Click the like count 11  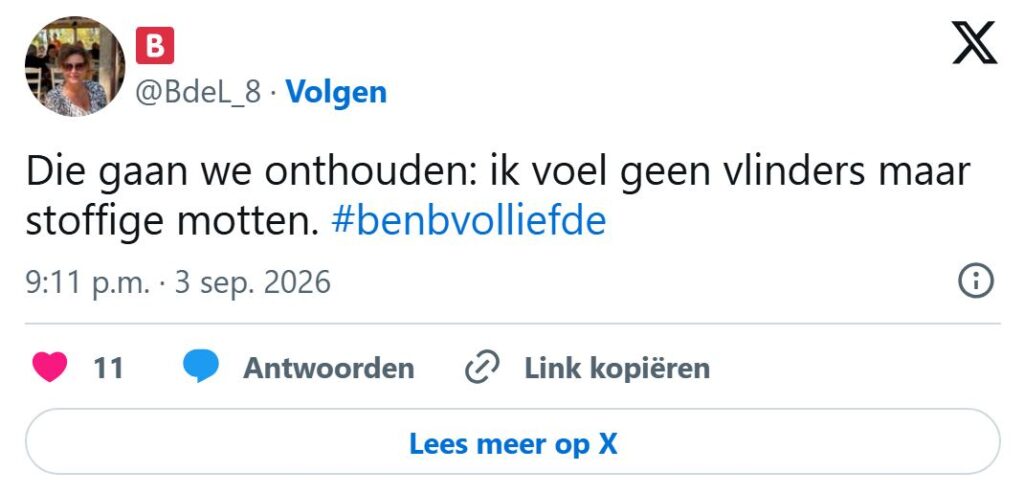108,369
